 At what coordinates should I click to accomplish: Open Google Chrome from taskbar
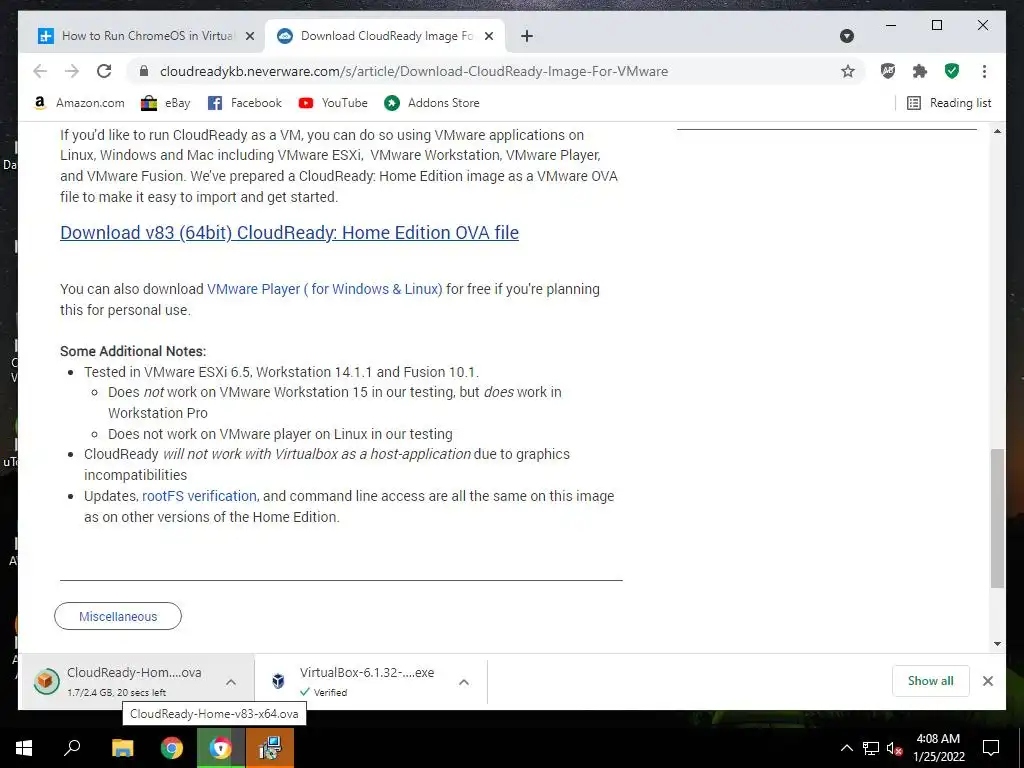tap(172, 748)
